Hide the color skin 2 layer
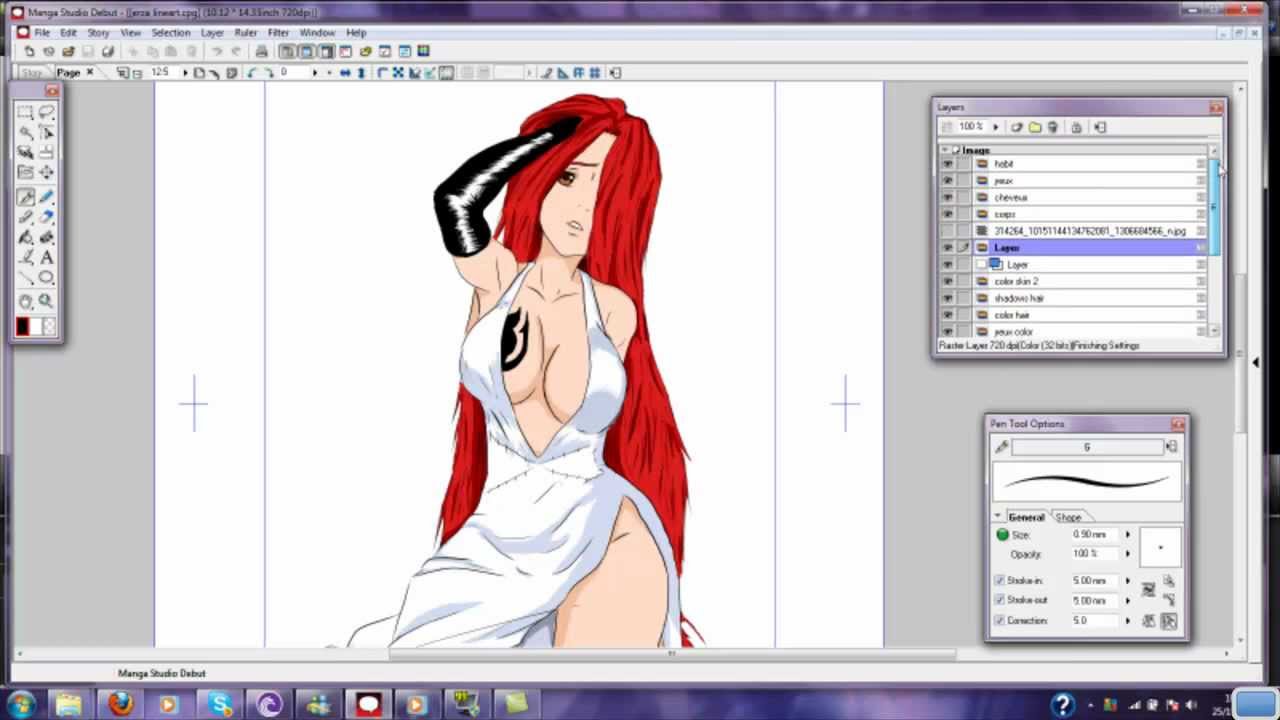 [947, 281]
